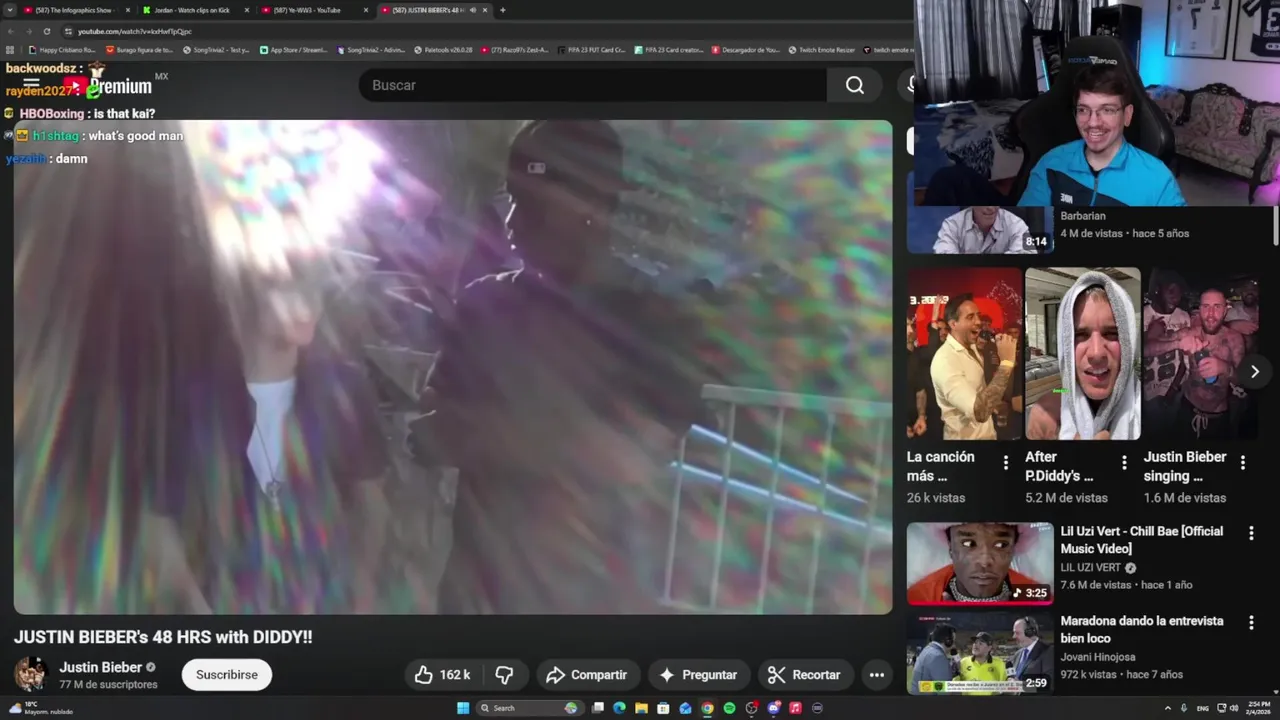
Task: Click the browser address bar URL
Action: (135, 31)
